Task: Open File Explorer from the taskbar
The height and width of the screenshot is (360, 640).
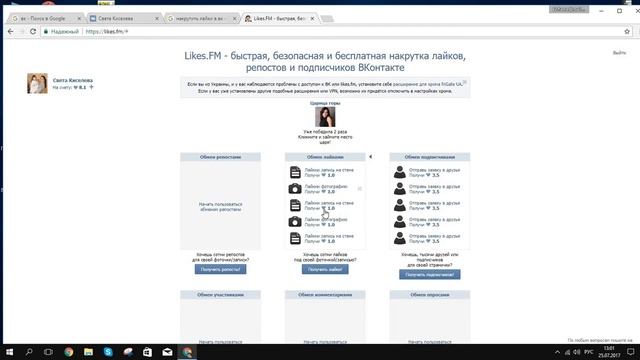Action: (88, 352)
